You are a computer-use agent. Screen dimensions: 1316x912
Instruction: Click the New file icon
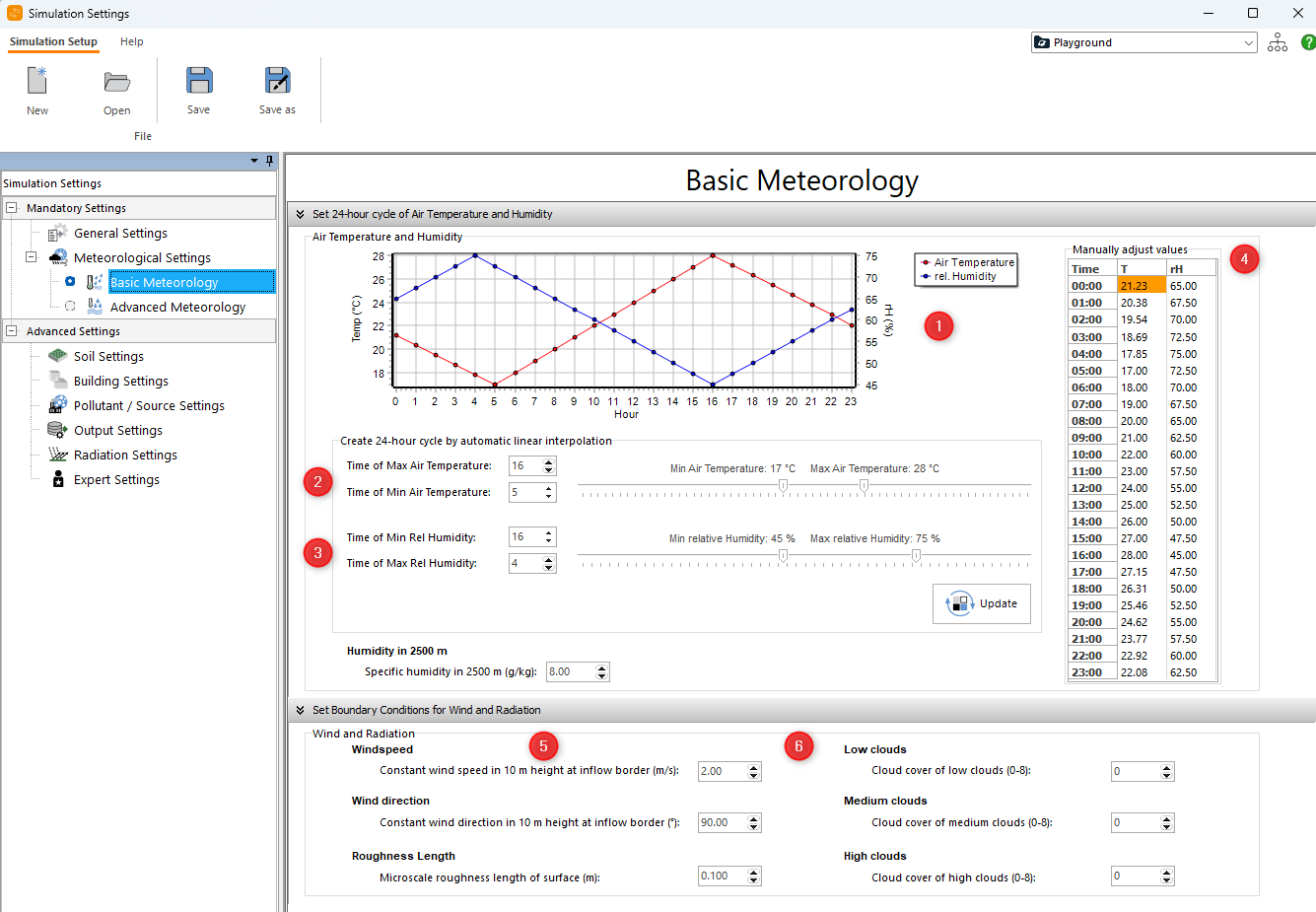(x=37, y=81)
